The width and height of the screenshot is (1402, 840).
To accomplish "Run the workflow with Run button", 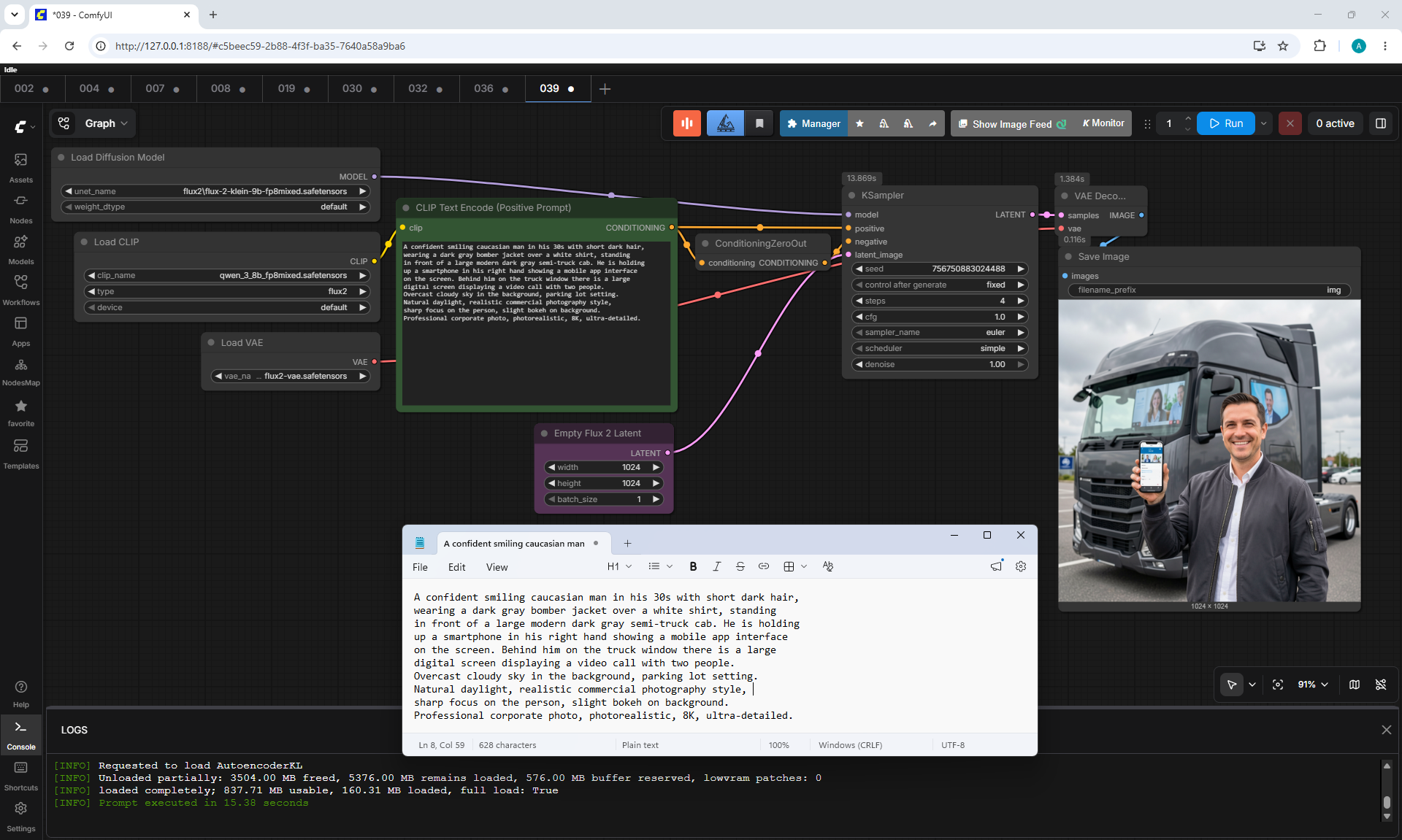I will click(x=1226, y=123).
